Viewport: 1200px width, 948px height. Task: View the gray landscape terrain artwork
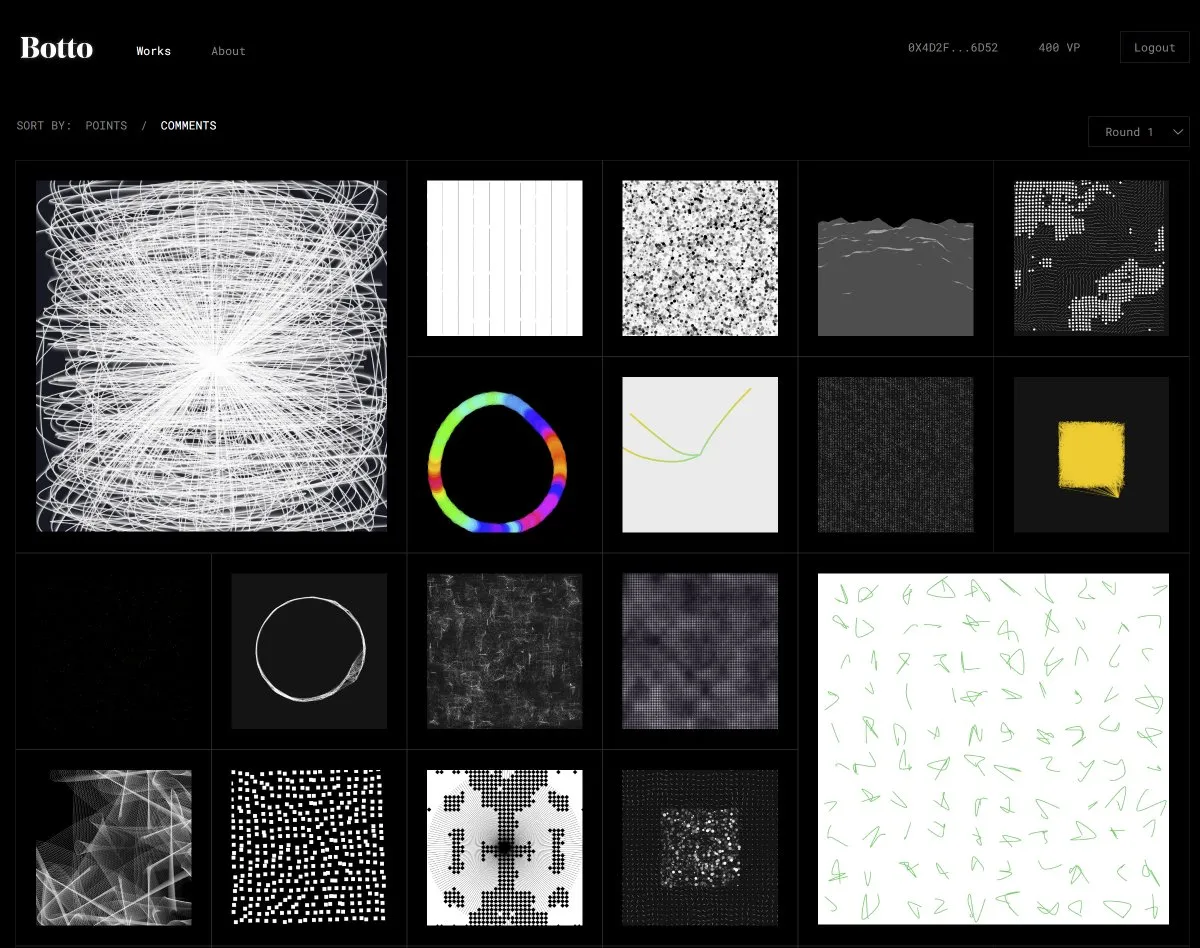pyautogui.click(x=895, y=258)
